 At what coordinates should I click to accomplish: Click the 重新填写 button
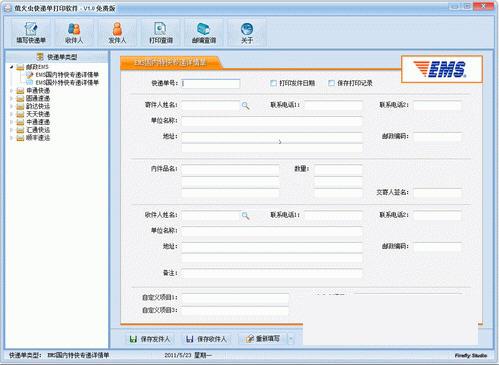point(263,339)
